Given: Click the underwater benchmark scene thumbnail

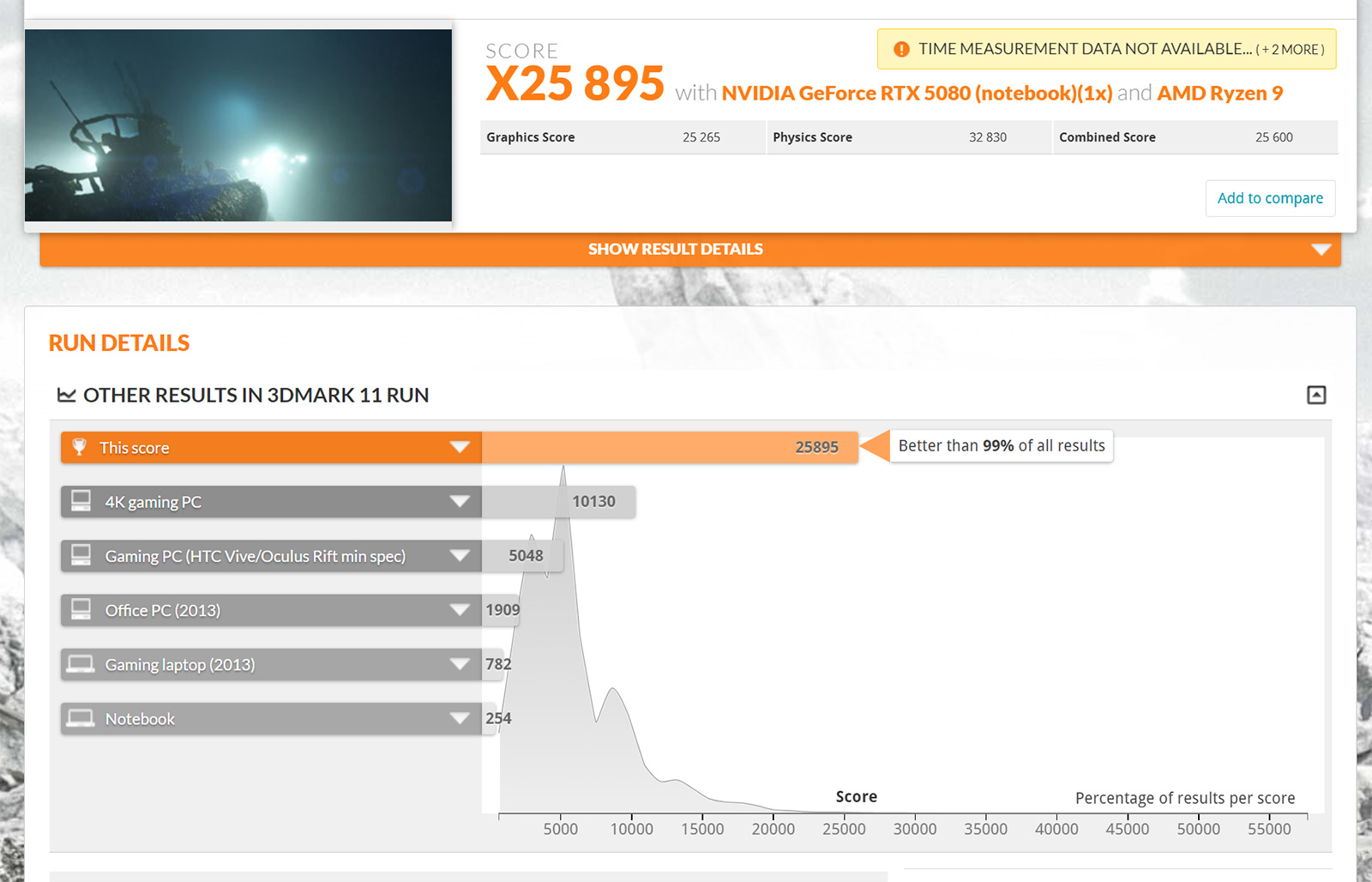Looking at the screenshot, I should [x=238, y=125].
